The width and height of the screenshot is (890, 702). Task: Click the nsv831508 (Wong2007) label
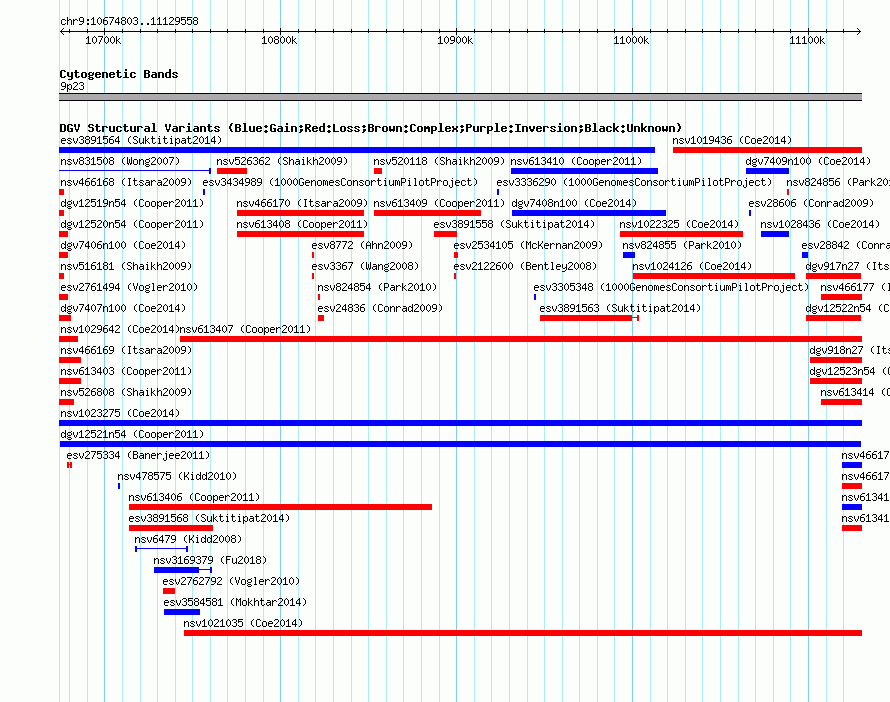click(x=120, y=161)
